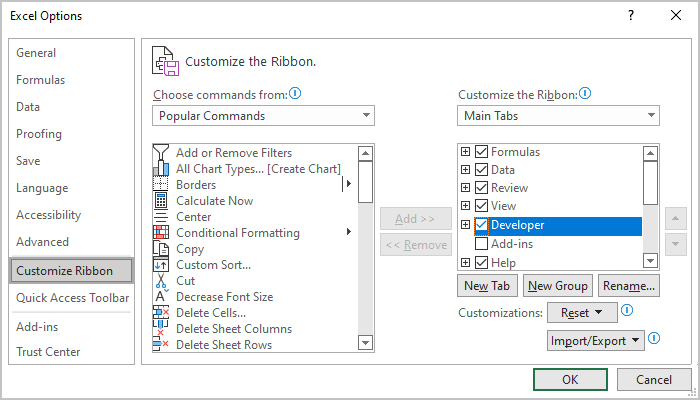The height and width of the screenshot is (400, 700).
Task: Enable the Add-ins checkbox
Action: (x=482, y=243)
